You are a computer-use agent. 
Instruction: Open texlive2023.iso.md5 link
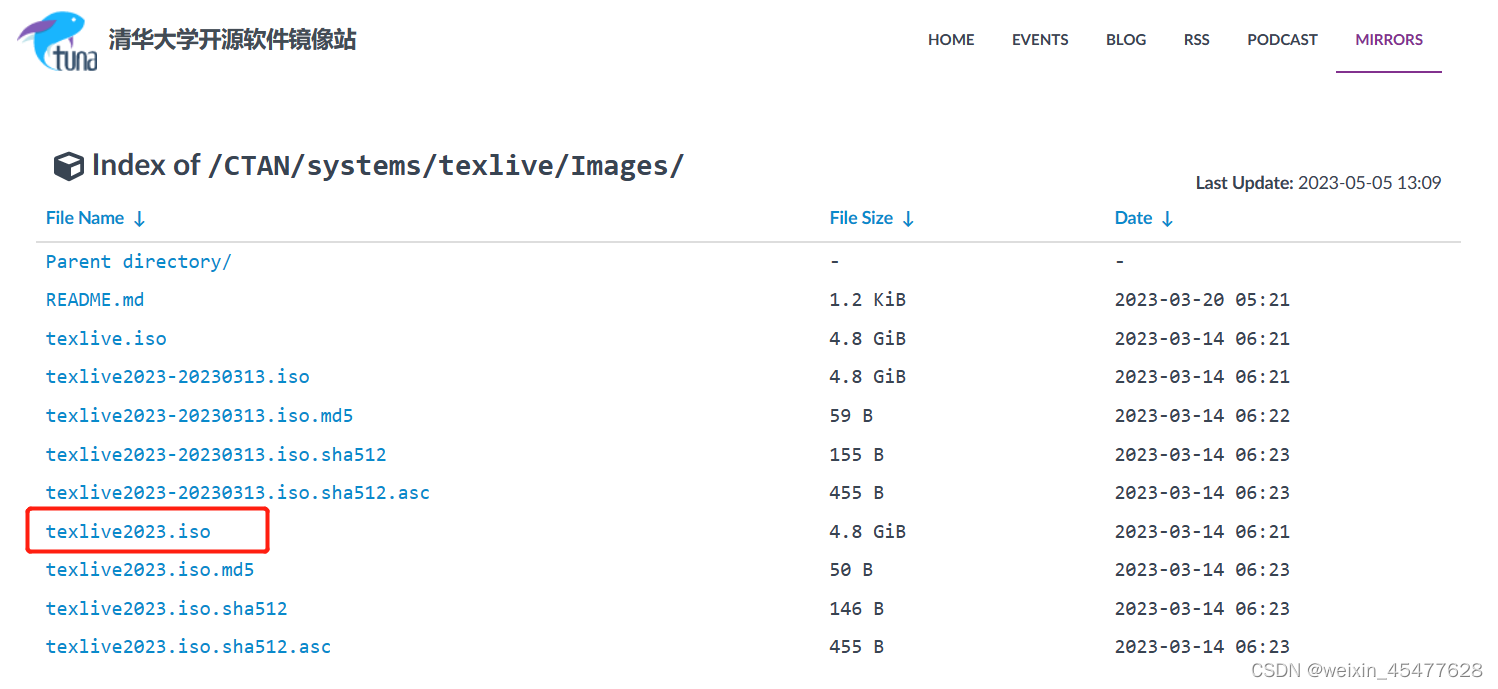[150, 570]
